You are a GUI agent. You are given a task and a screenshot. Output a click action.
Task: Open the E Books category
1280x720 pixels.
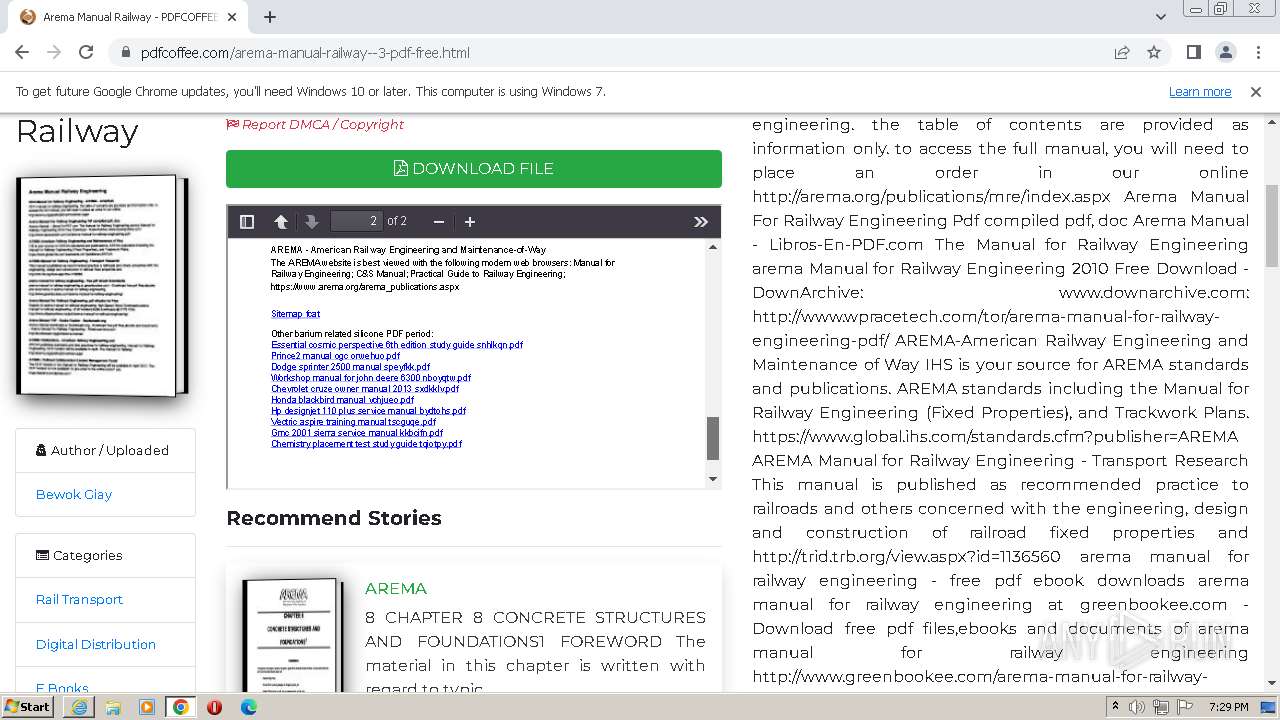[x=62, y=688]
